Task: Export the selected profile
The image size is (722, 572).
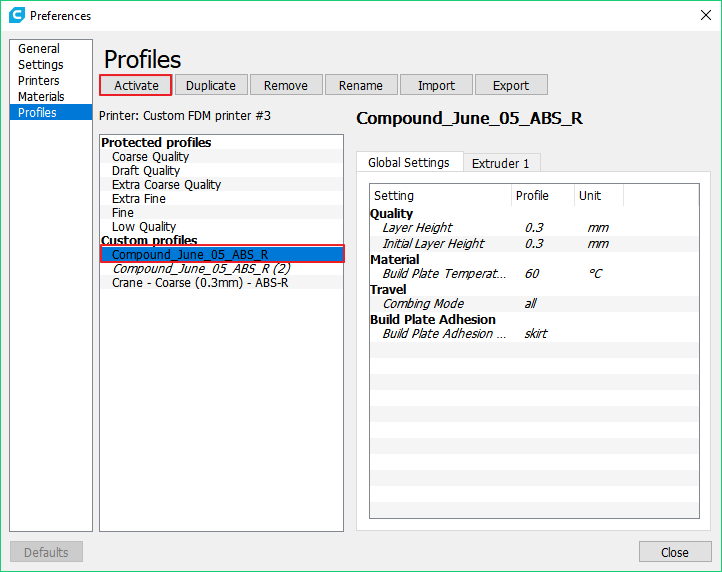Action: point(511,86)
